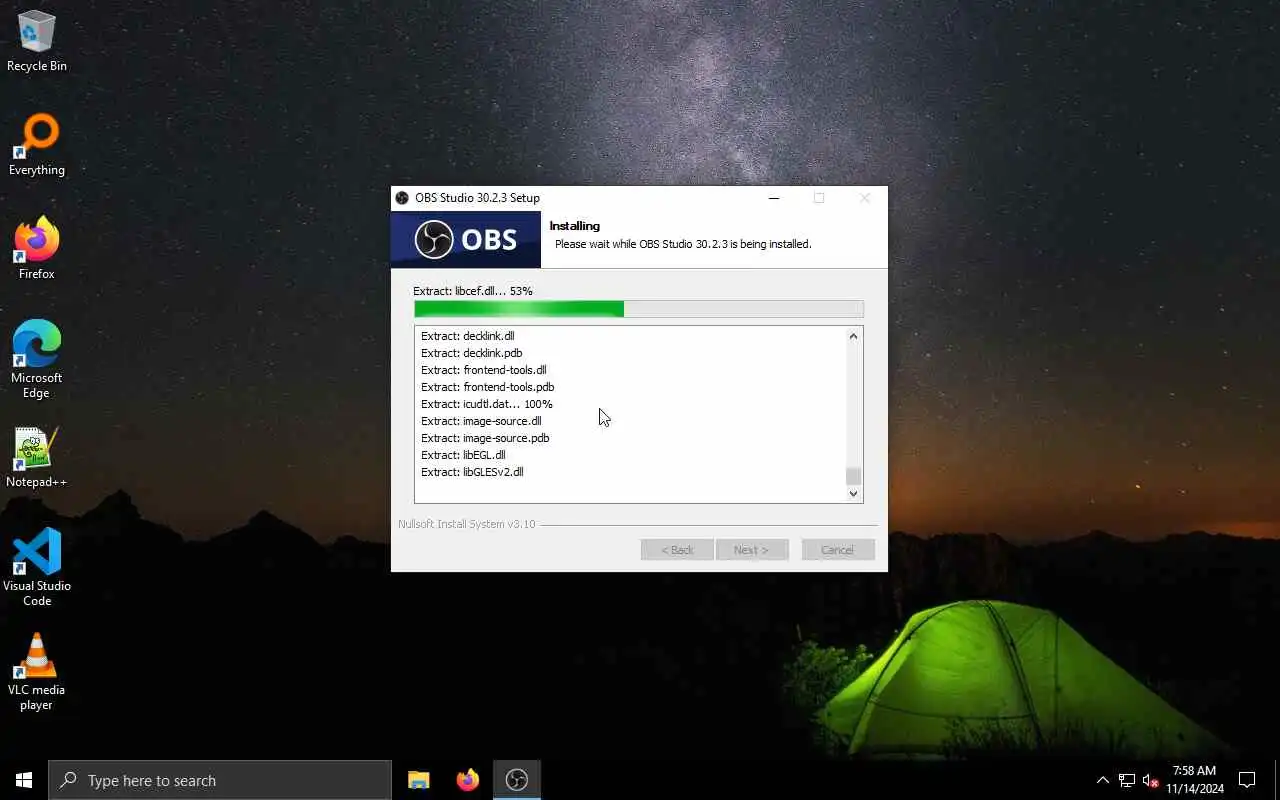Open the notification center icon
The width and height of the screenshot is (1280, 800).
pos(1247,780)
